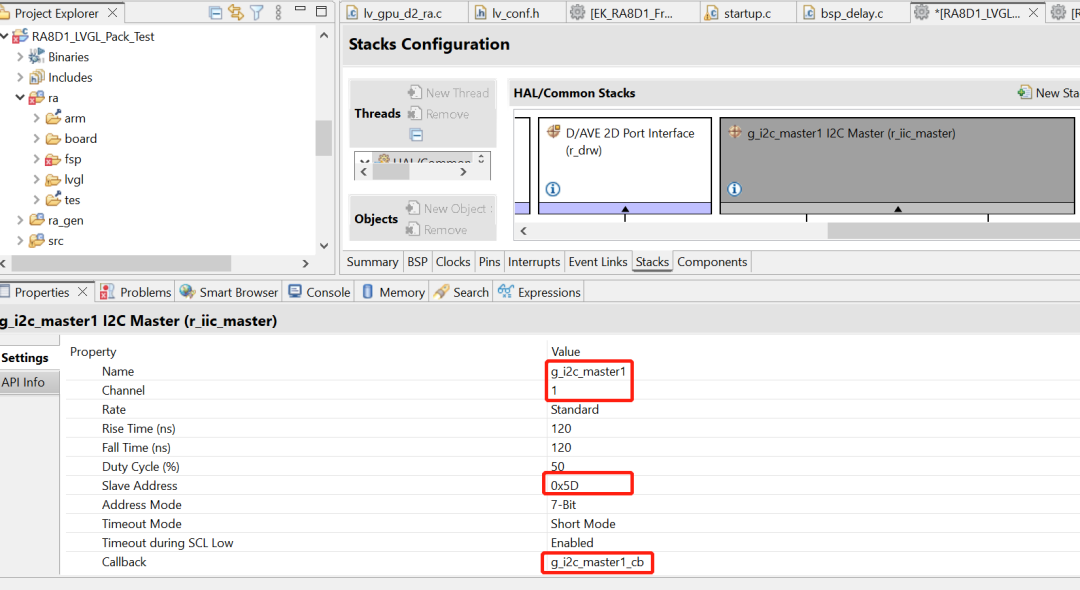The width and height of the screenshot is (1080, 590).
Task: Switch to the BSP tab
Action: [x=417, y=262]
